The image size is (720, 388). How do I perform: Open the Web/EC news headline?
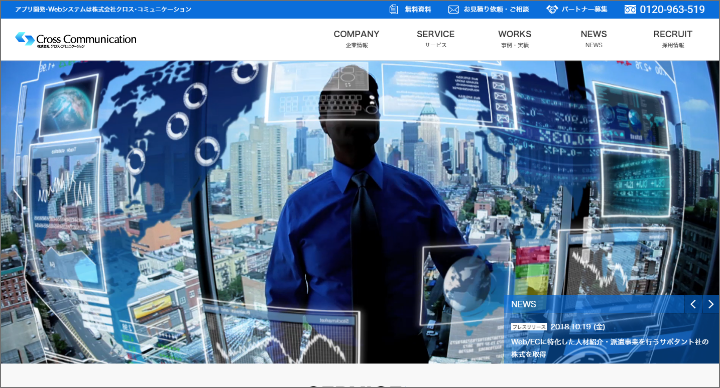(x=610, y=348)
